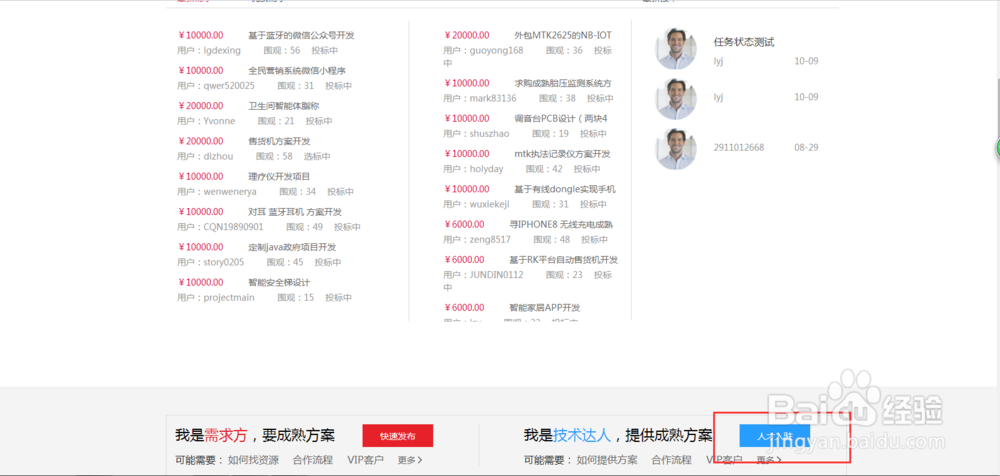Select username story0205
This screenshot has height=476, width=1000.
click(224, 262)
